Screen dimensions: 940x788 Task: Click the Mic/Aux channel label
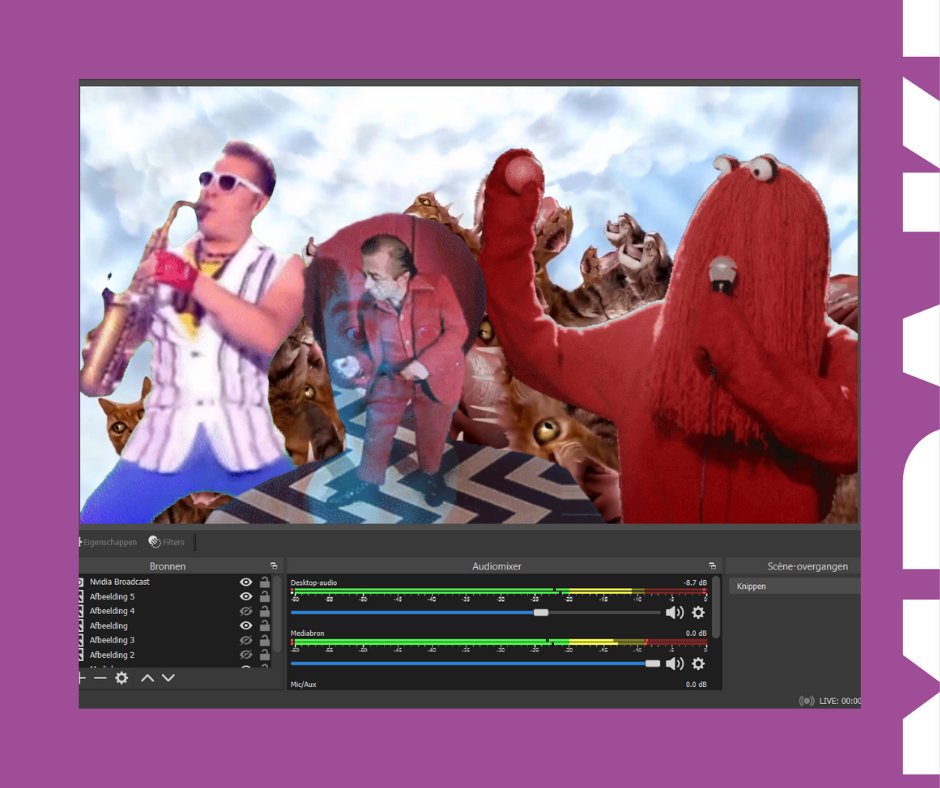pos(303,684)
